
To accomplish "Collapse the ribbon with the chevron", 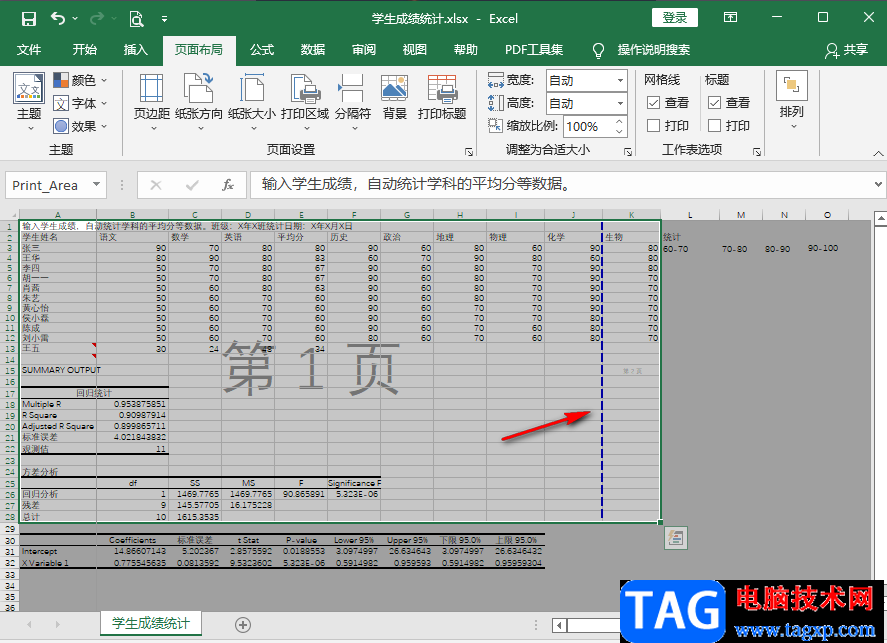I will tap(878, 153).
